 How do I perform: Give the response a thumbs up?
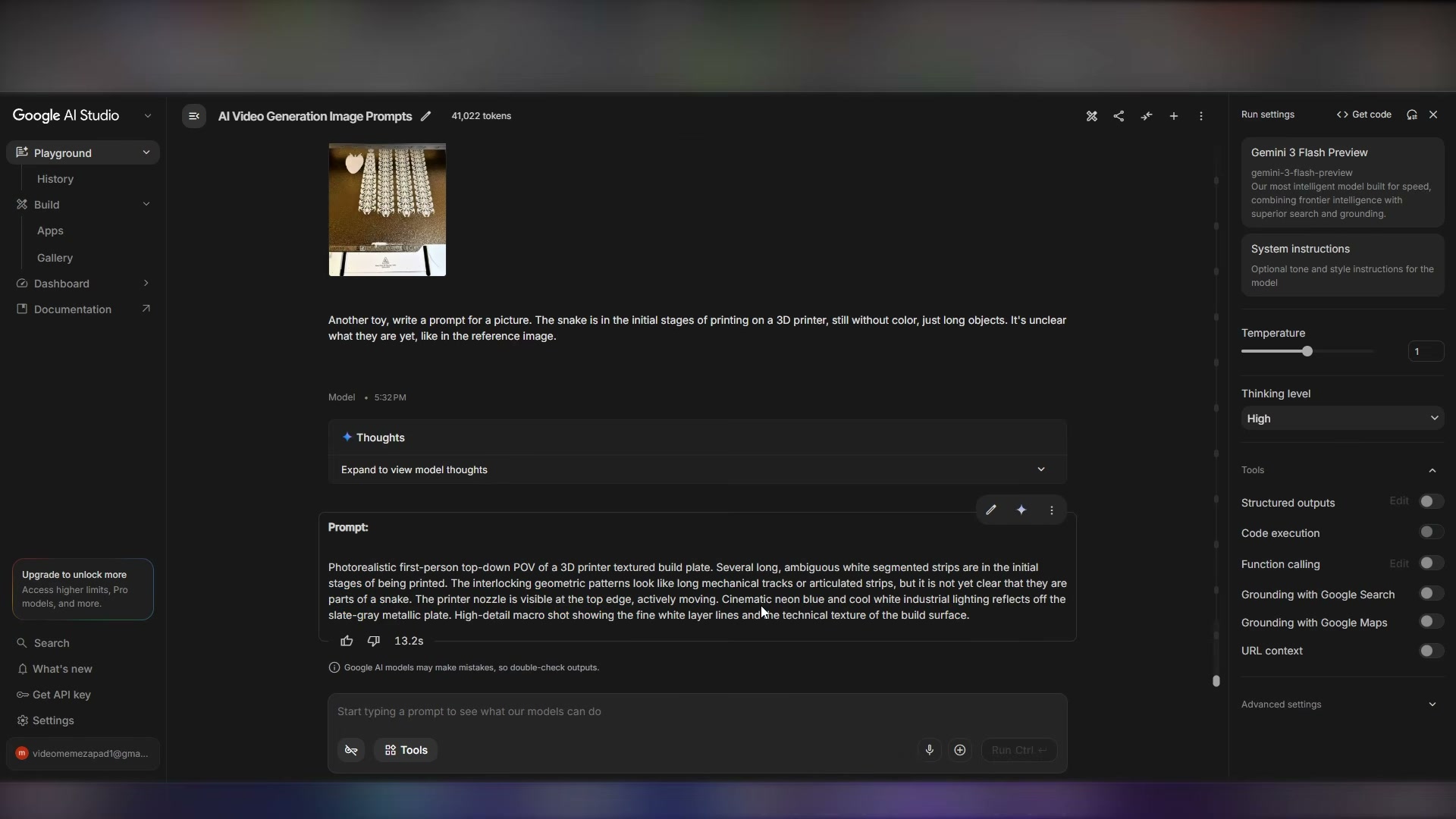tap(347, 641)
